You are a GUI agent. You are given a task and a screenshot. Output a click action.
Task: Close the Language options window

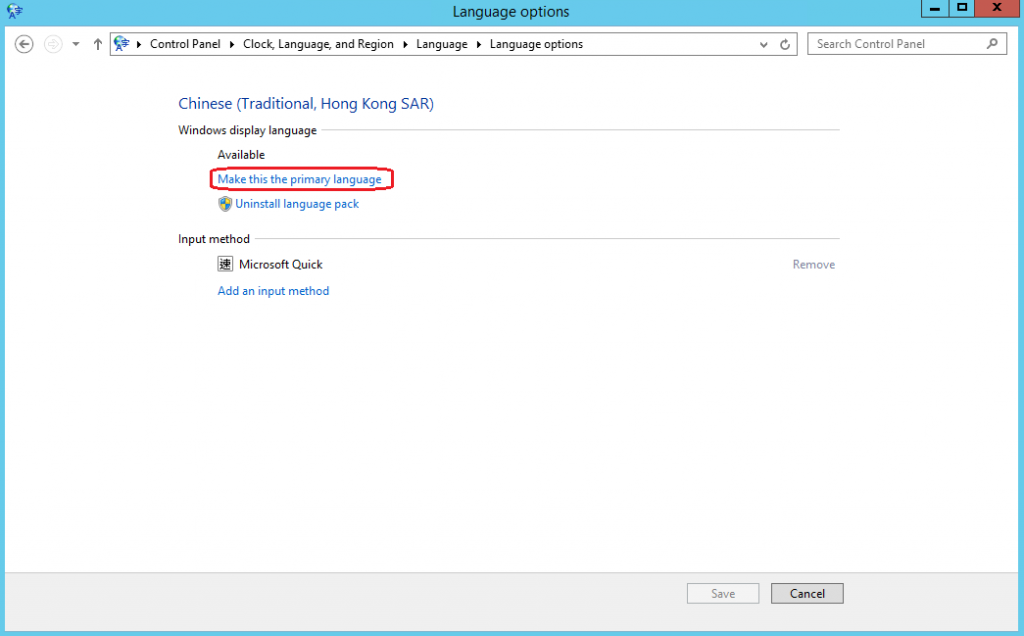(x=997, y=8)
